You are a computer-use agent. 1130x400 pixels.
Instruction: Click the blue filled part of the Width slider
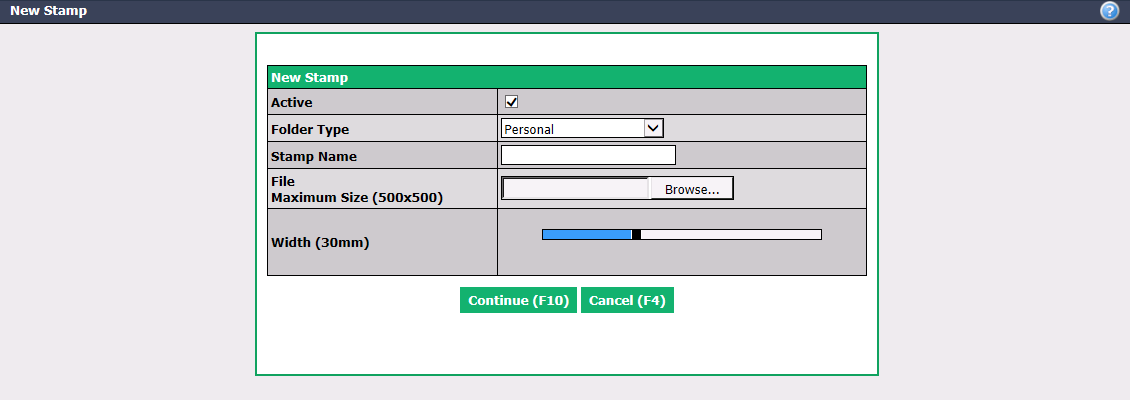[x=587, y=234]
